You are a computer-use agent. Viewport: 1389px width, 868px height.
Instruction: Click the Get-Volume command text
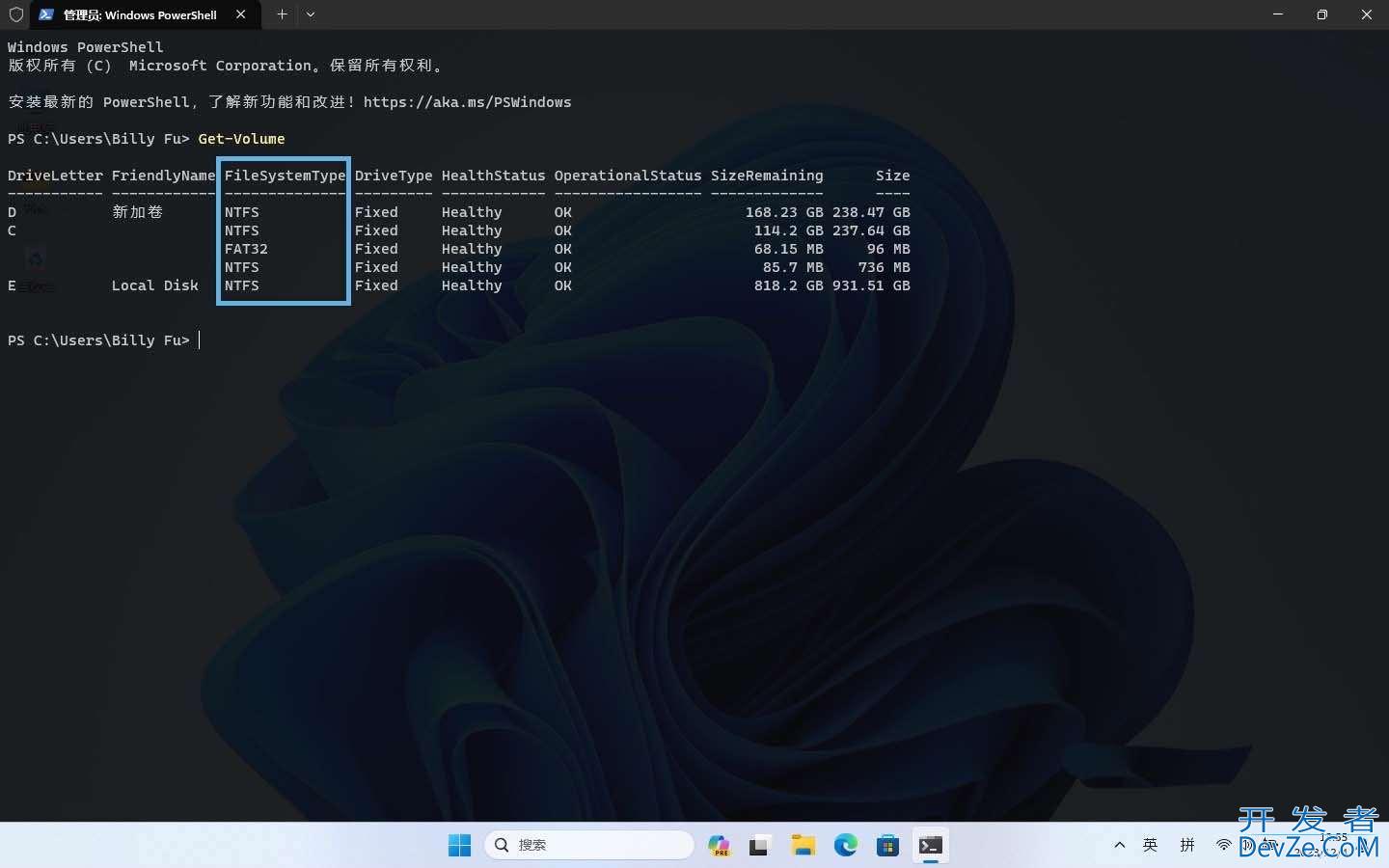(241, 139)
